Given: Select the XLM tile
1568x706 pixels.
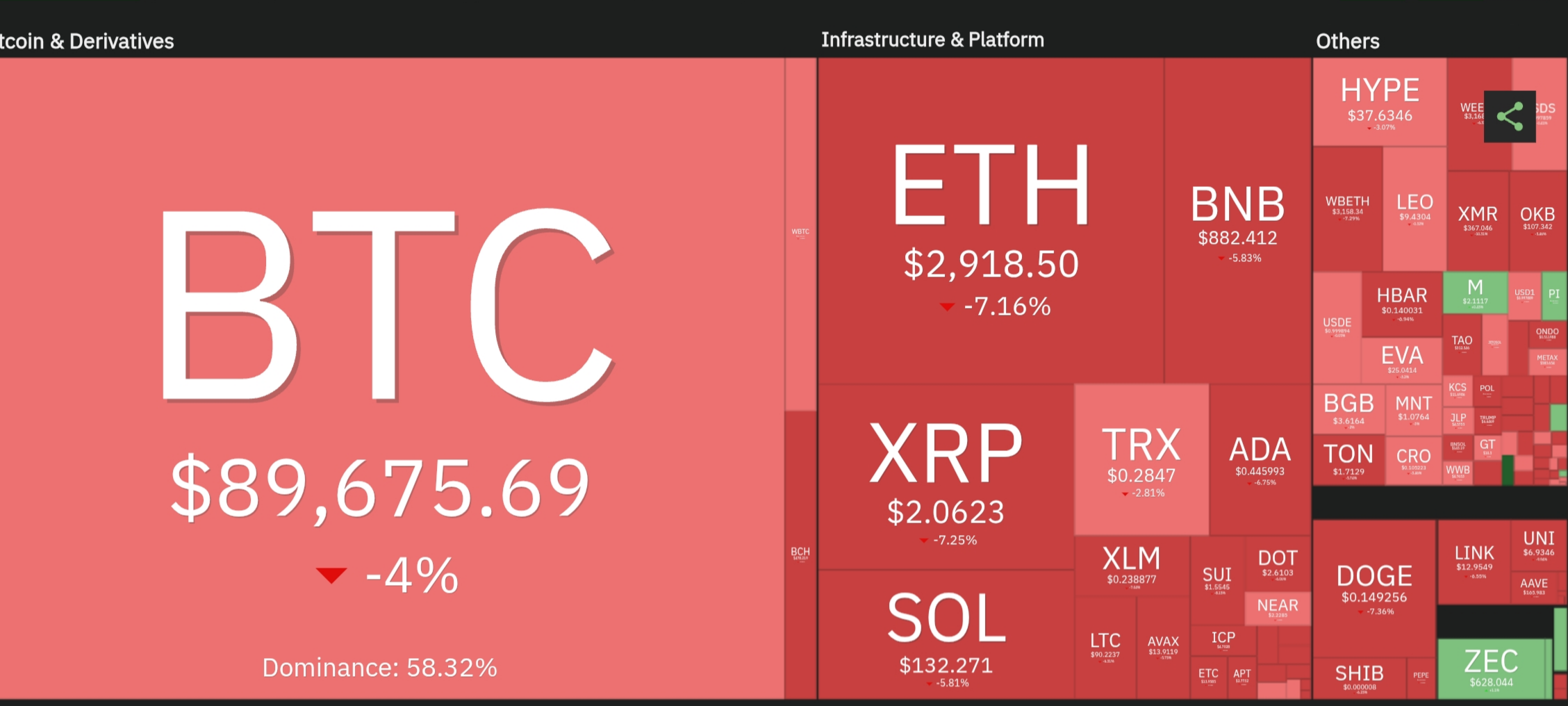Looking at the screenshot, I should coord(1131,566).
